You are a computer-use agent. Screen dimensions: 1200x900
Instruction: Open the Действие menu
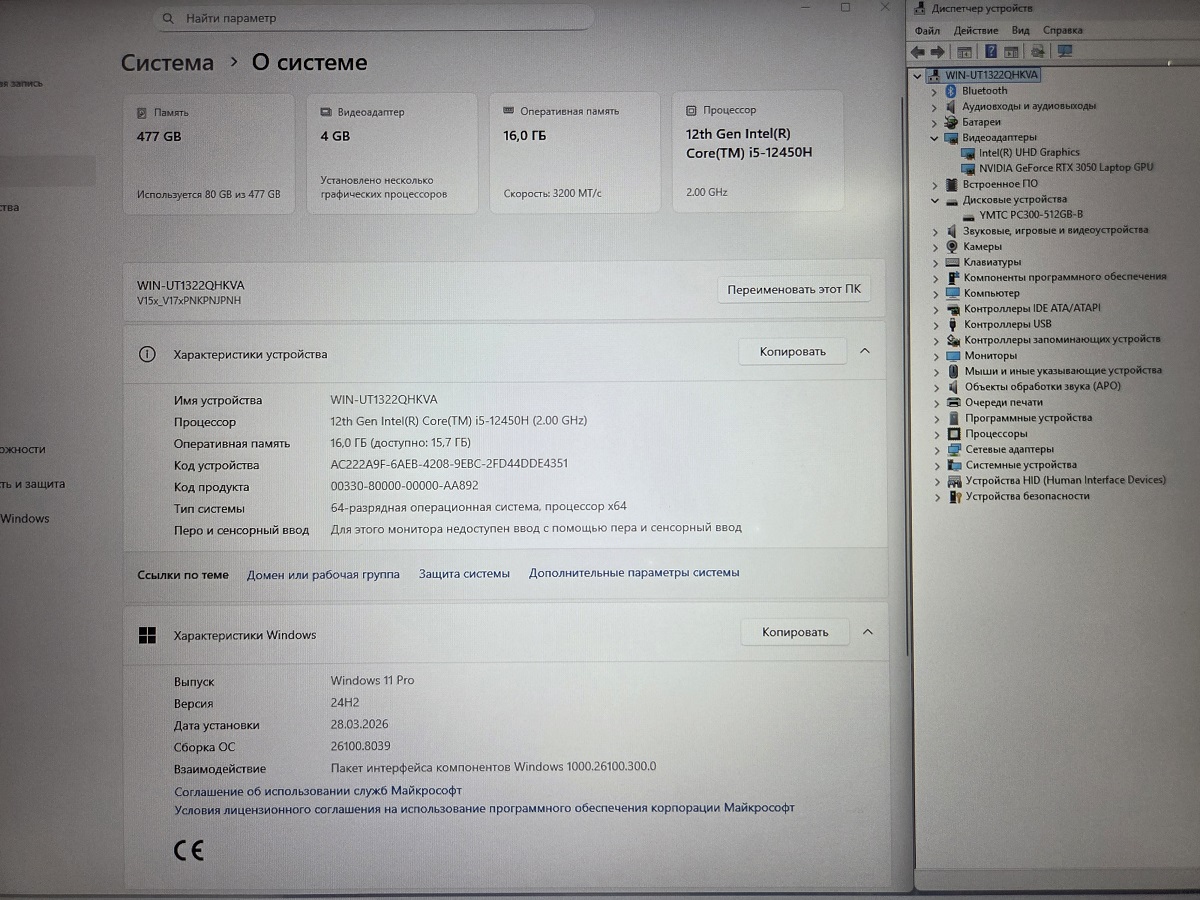coord(975,31)
